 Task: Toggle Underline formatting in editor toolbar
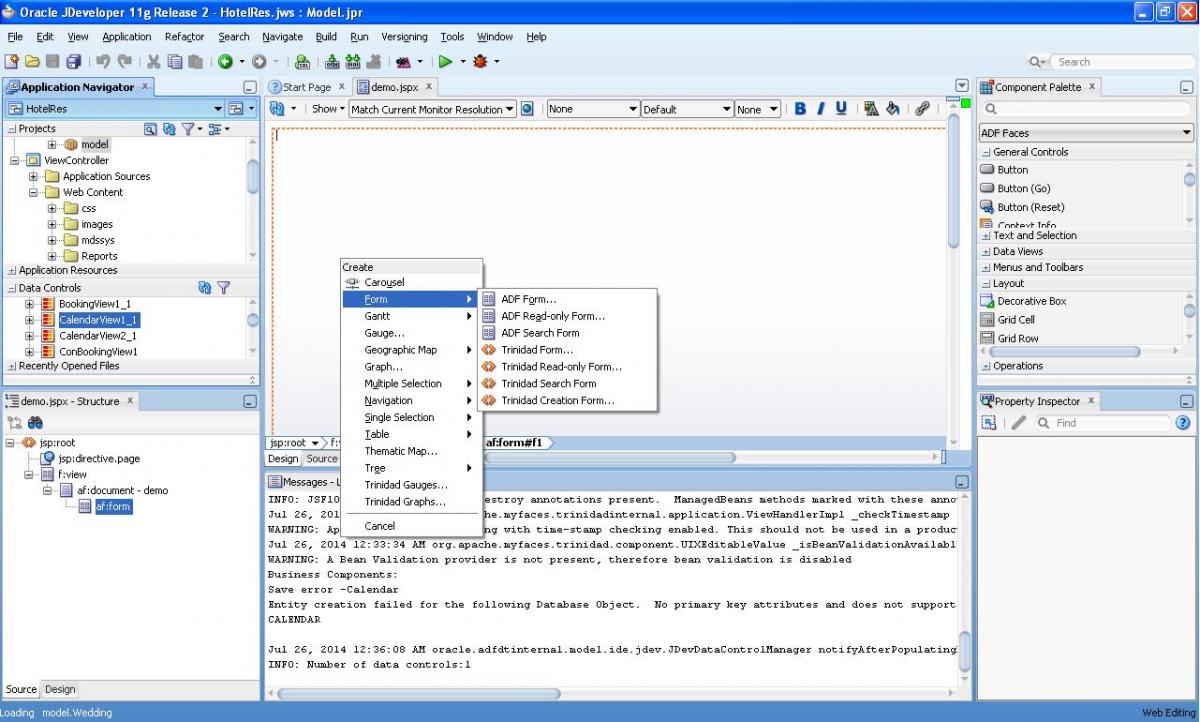pos(841,109)
